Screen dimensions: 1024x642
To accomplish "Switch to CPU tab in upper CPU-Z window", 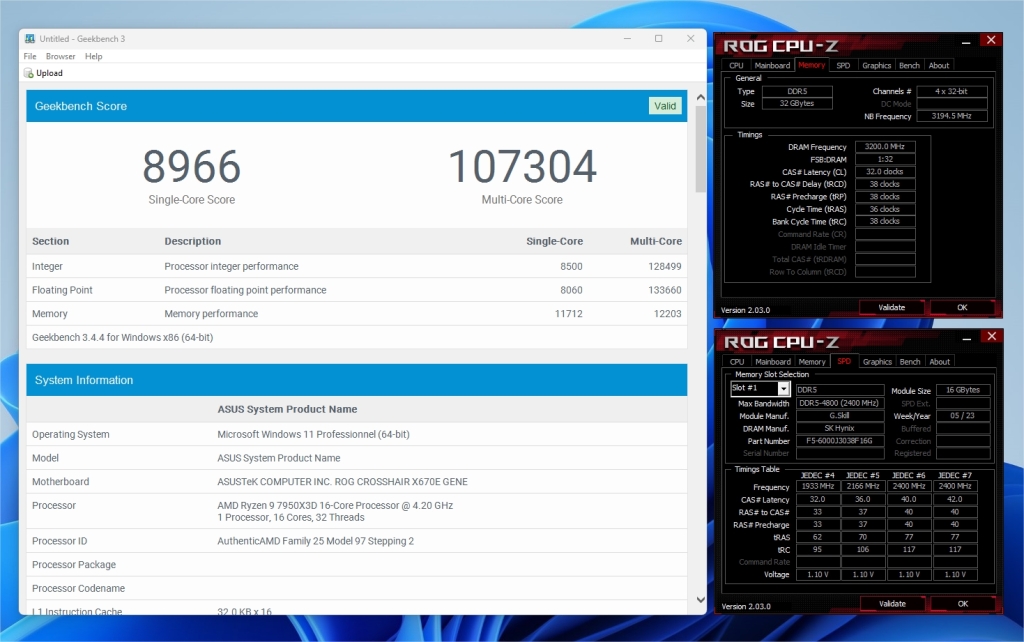I will 737,66.
